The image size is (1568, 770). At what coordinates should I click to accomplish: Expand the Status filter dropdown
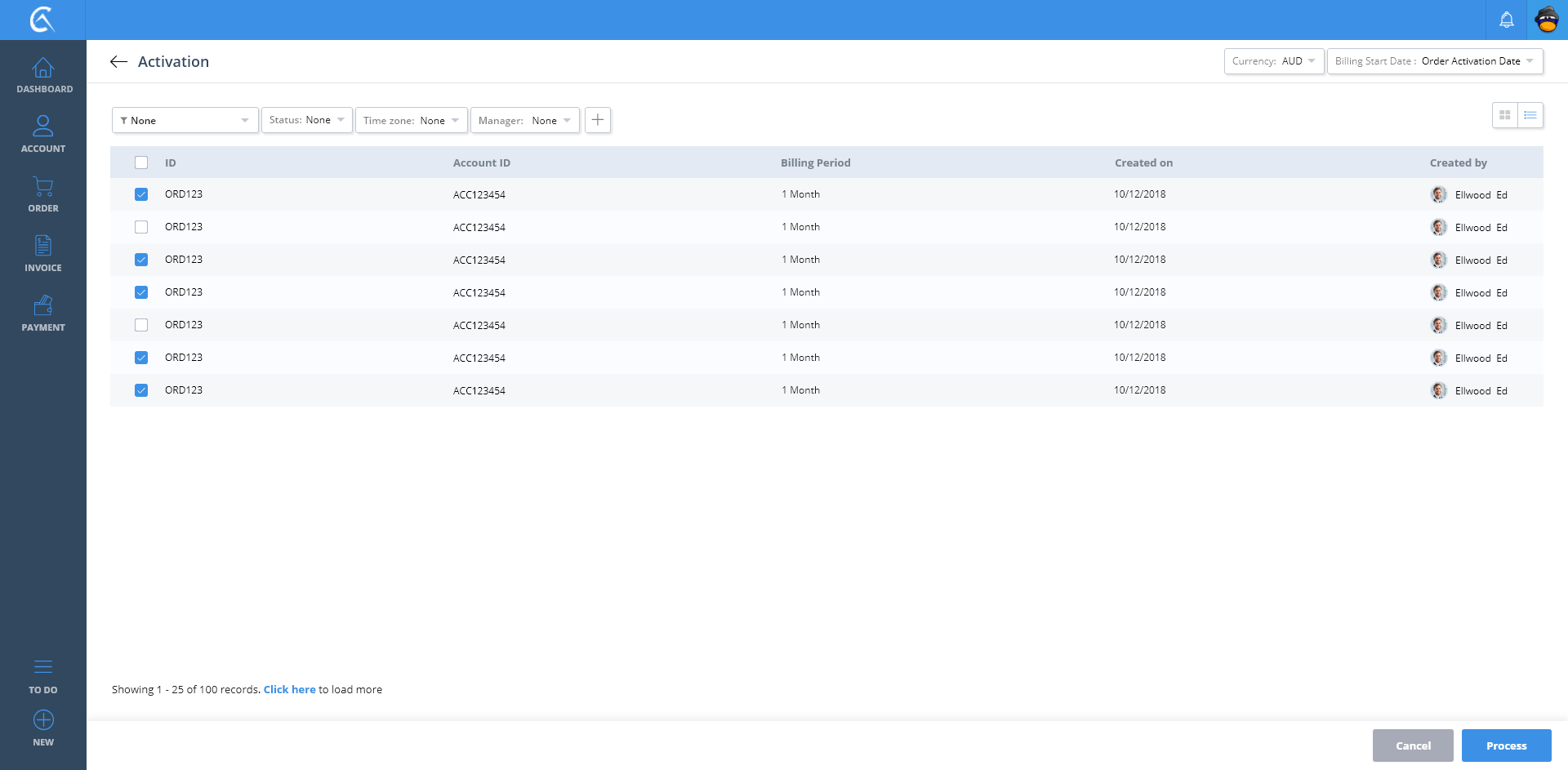click(306, 120)
